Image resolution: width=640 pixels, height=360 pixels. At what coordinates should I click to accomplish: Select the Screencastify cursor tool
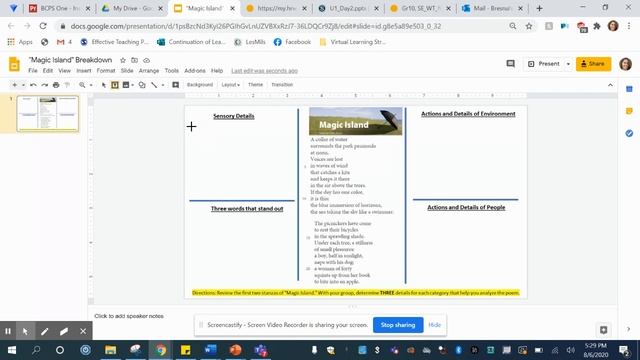25,331
